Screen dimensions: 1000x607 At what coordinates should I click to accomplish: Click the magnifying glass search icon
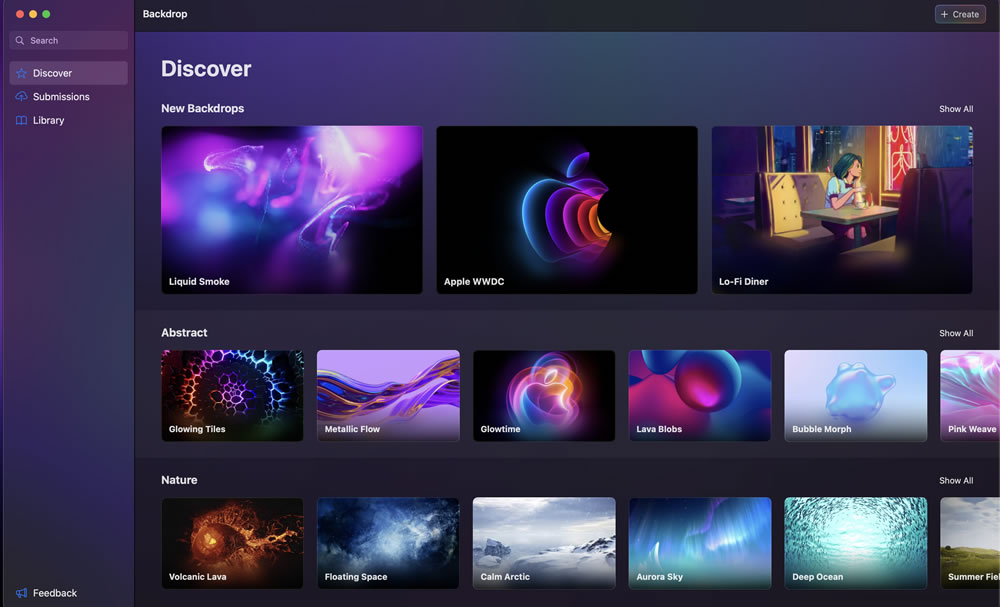(x=20, y=40)
